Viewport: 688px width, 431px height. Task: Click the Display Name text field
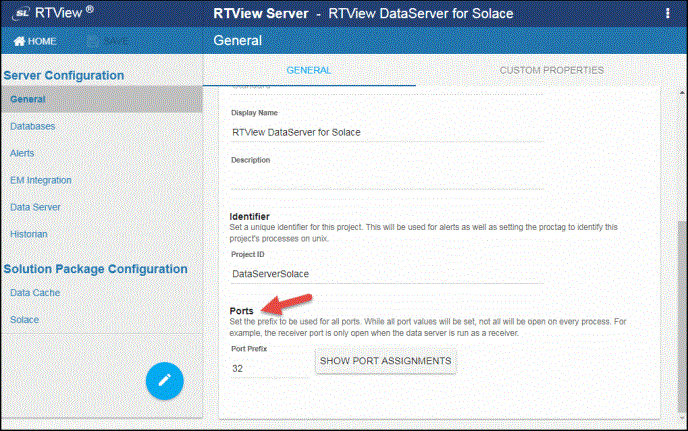(x=387, y=132)
